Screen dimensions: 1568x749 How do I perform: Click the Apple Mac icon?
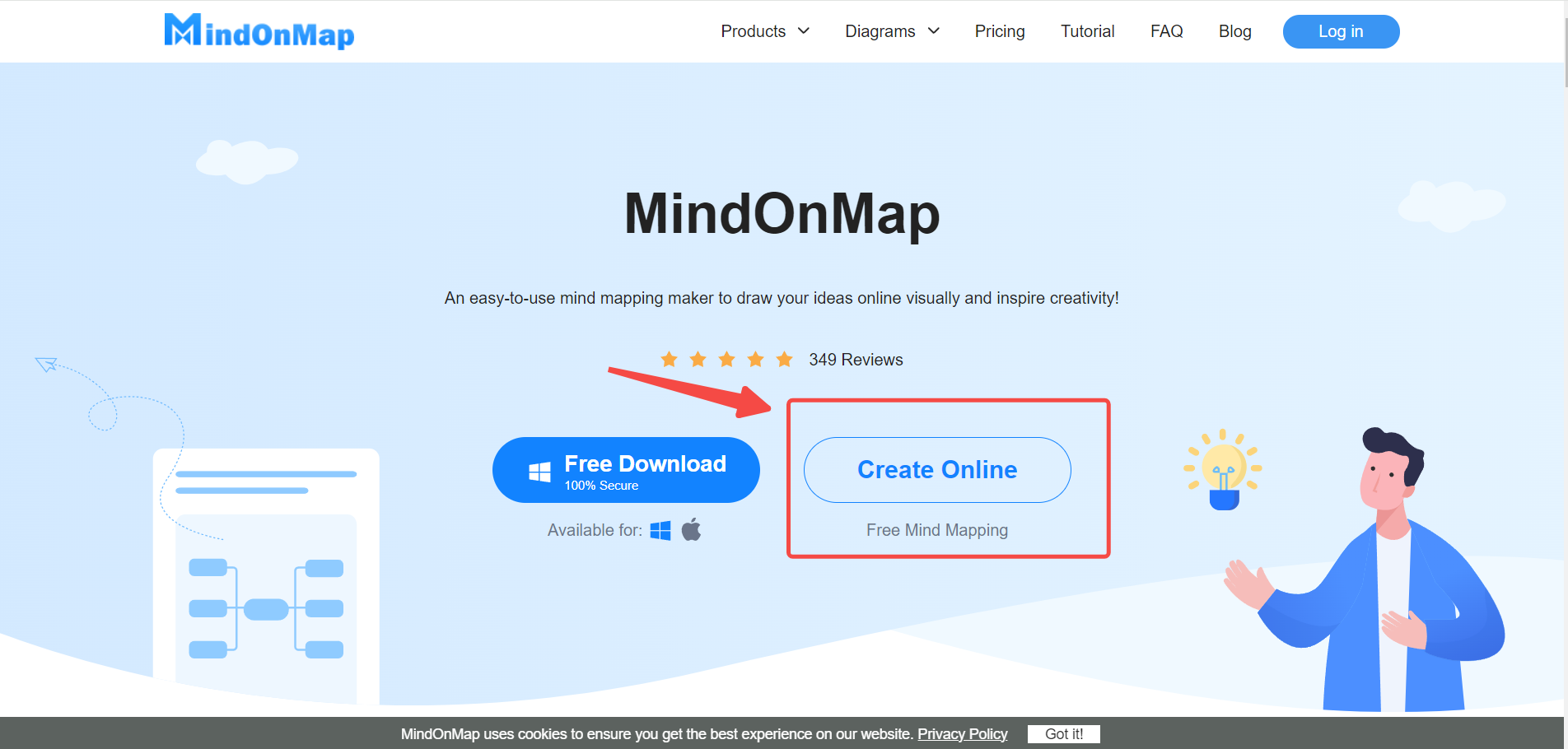tap(692, 530)
